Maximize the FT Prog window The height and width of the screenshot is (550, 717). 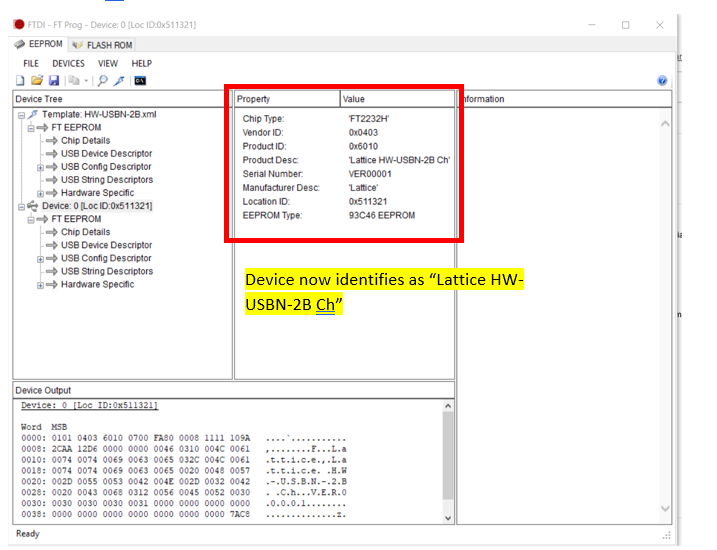[x=626, y=25]
